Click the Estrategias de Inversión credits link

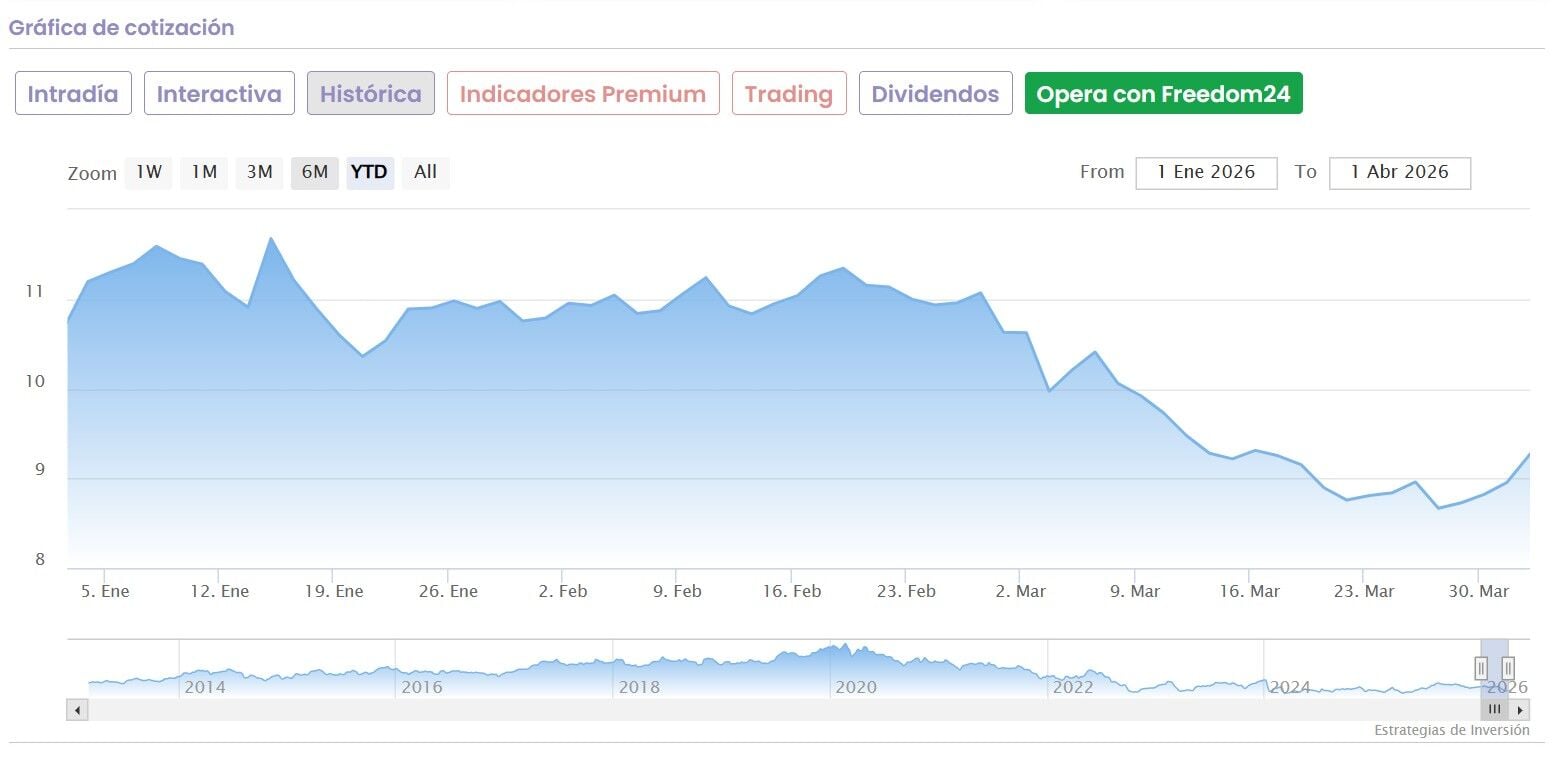(x=1451, y=731)
